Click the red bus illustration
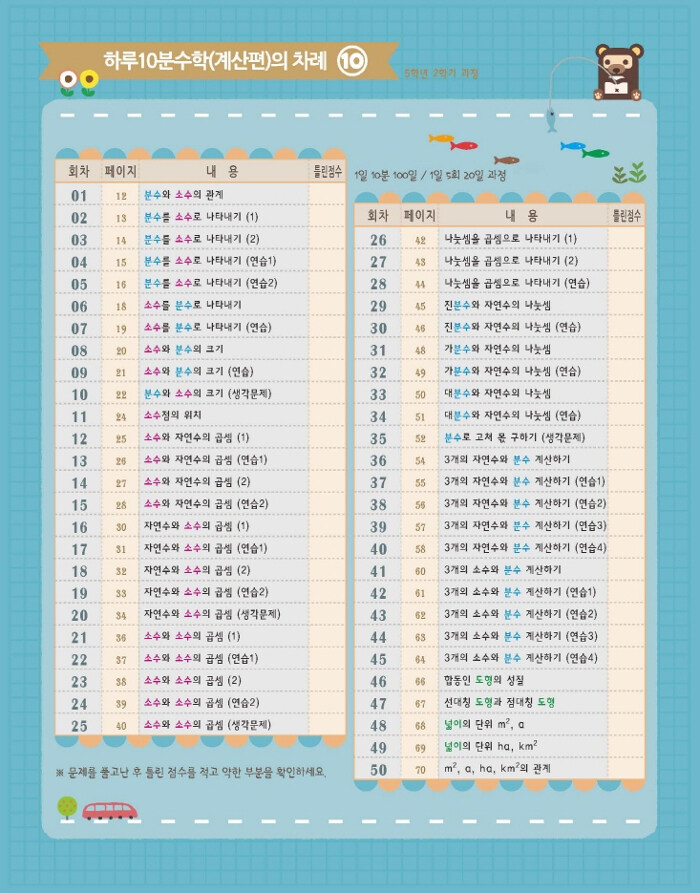This screenshot has height=893, width=700. click(x=109, y=809)
